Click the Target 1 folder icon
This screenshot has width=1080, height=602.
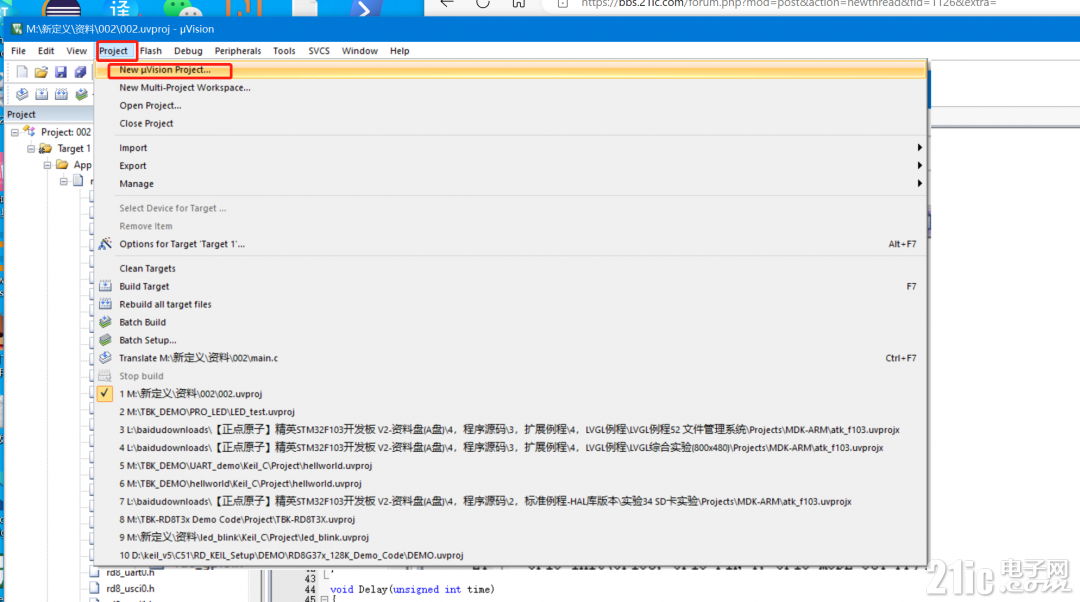(45, 148)
